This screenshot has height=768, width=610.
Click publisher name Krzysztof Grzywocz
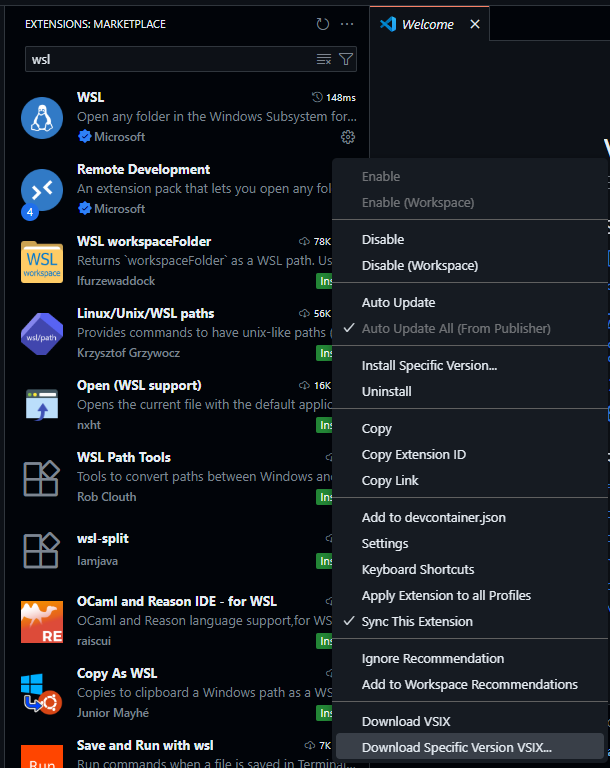coord(128,353)
